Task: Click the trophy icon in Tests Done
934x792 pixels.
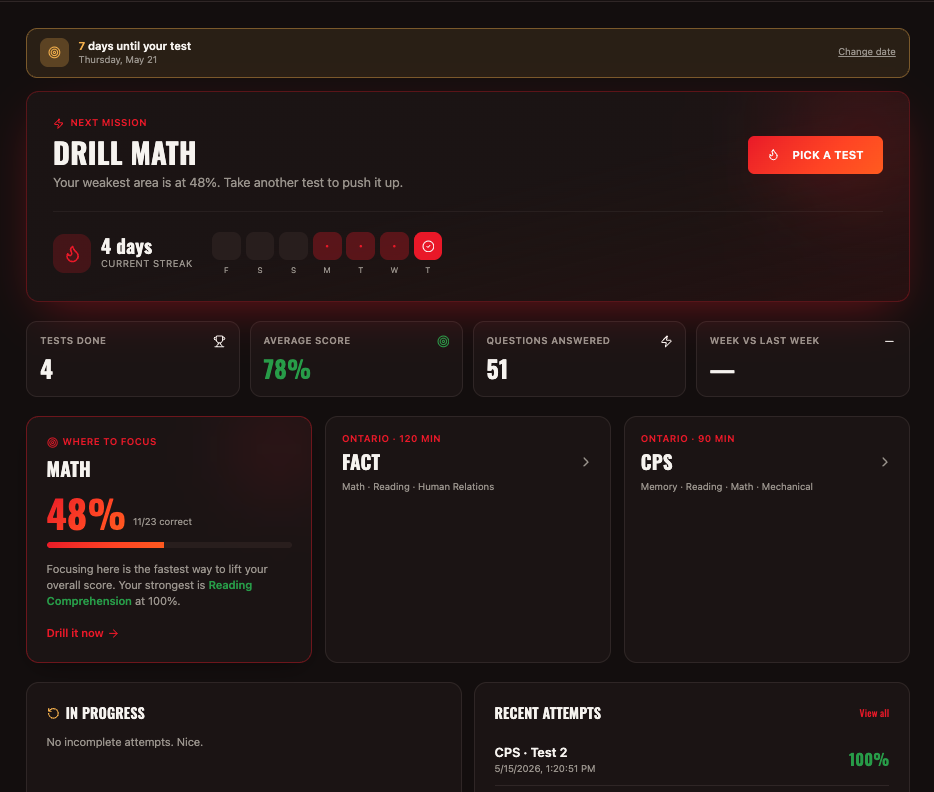Action: (x=219, y=341)
